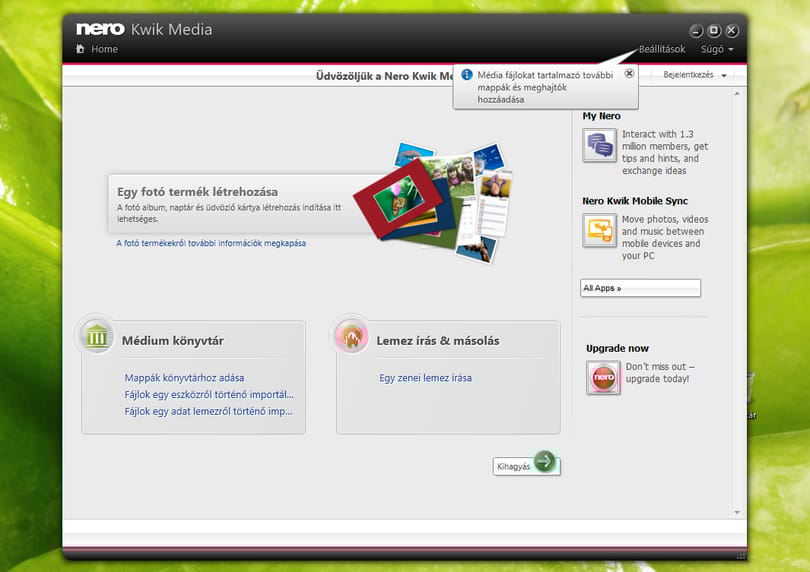
Task: Click Move photos, videos and music text
Action: click(x=665, y=237)
